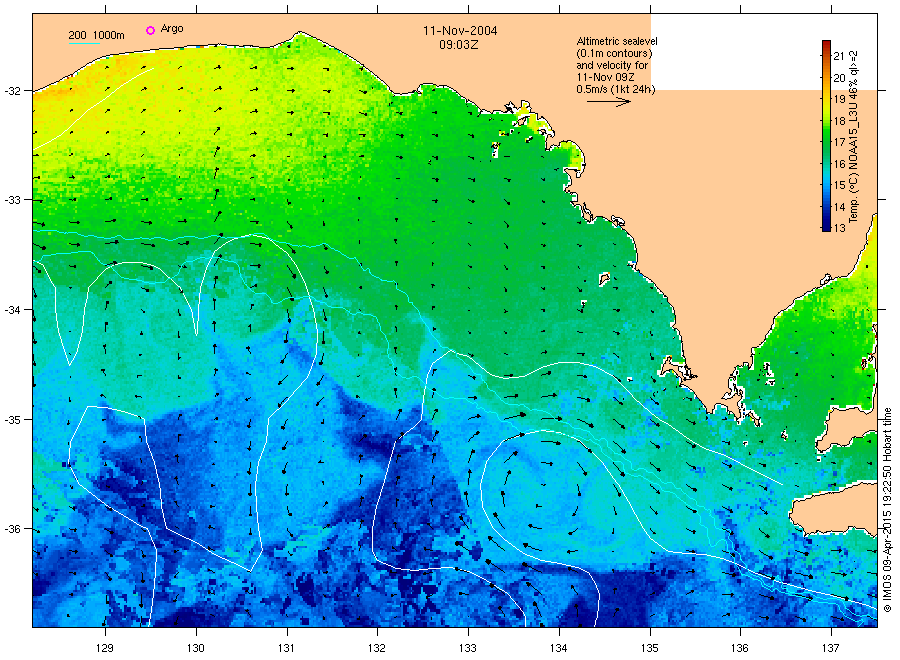Click the temperature color bar
Viewport: 900px width, 660px height.
coord(826,135)
